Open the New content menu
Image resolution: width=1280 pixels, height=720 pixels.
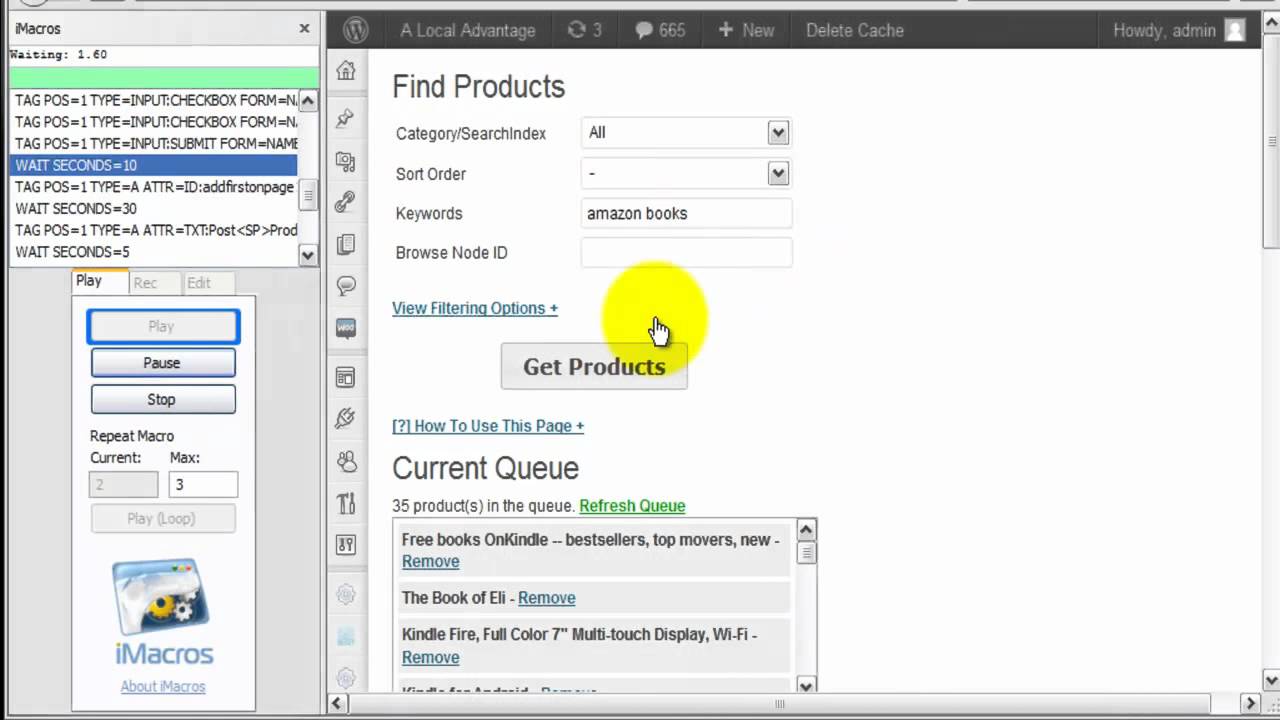746,30
